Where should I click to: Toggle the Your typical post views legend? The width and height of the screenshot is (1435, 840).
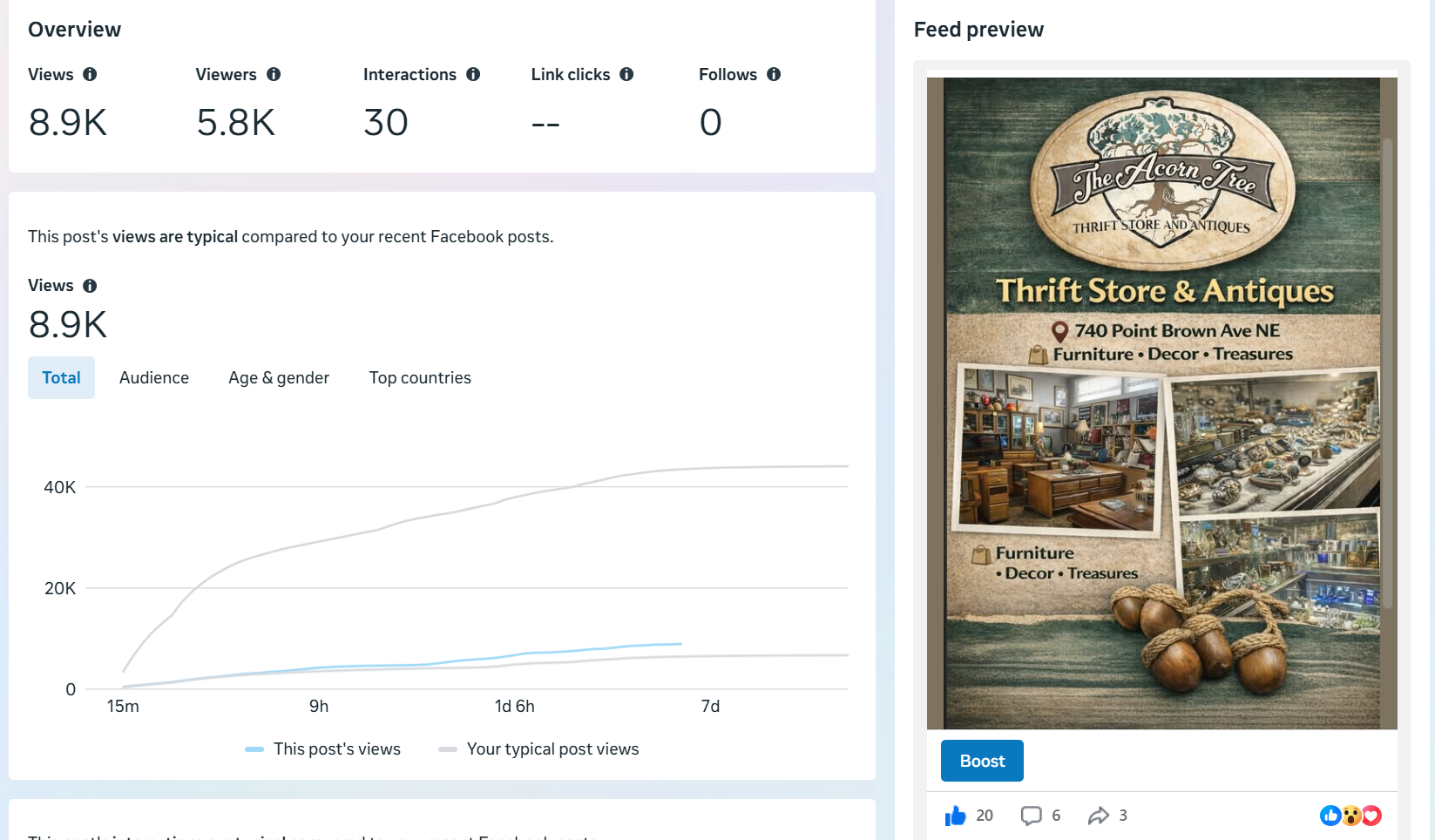pos(539,749)
